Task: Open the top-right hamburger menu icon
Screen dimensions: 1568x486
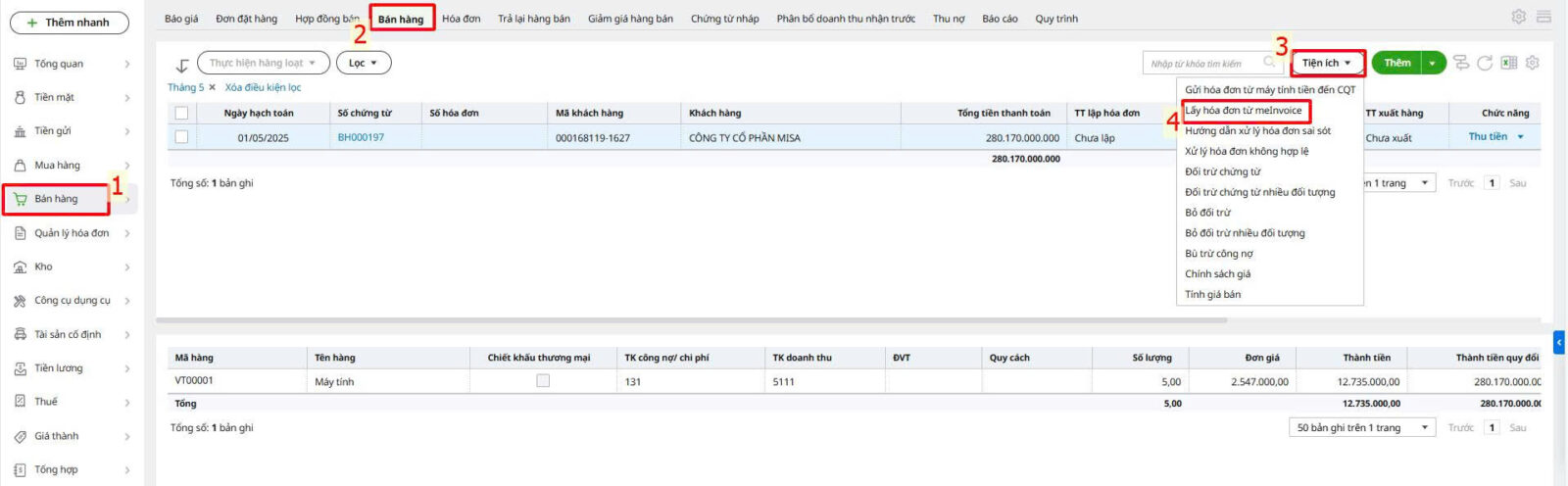Action: tap(1544, 17)
